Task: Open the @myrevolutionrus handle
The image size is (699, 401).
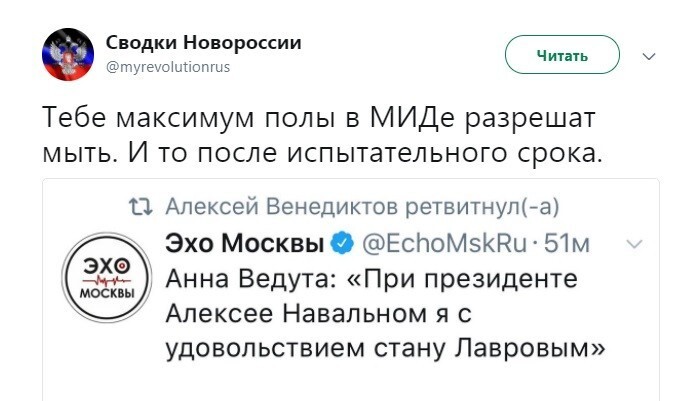Action: pyautogui.click(x=168, y=67)
